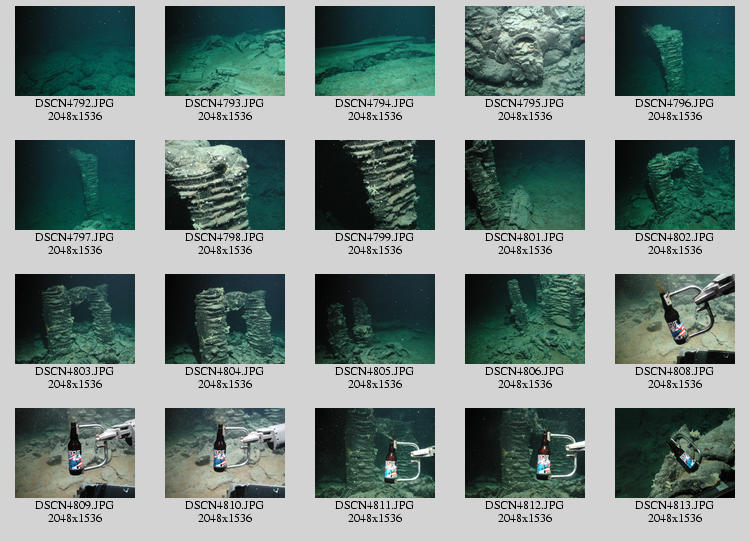This screenshot has width=750, height=542.
Task: Open the DSCN4809.JPG bottle image
Action: 75,453
